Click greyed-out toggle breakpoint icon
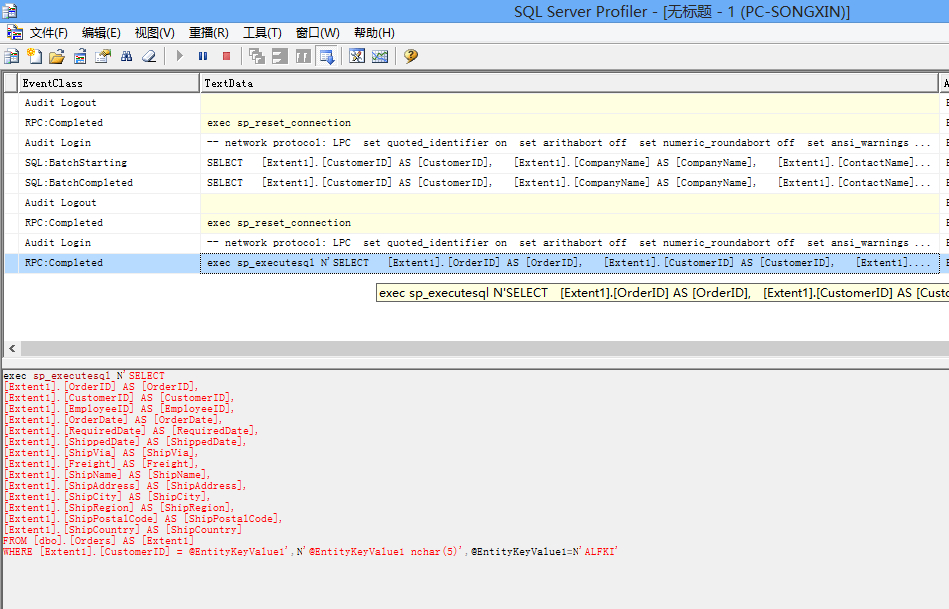 point(303,56)
